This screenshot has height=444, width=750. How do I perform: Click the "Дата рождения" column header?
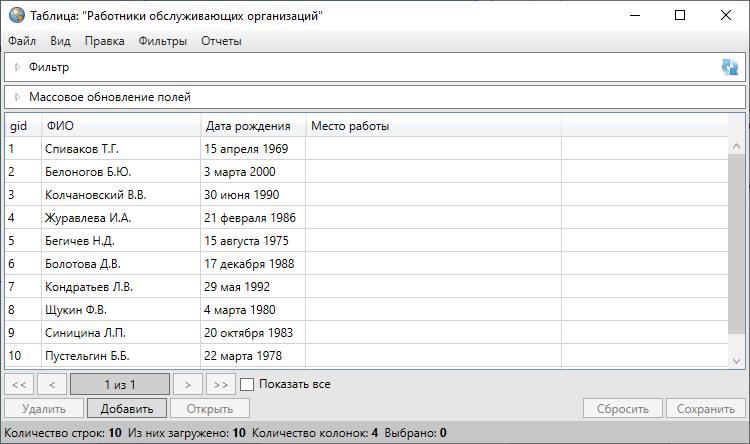click(252, 126)
